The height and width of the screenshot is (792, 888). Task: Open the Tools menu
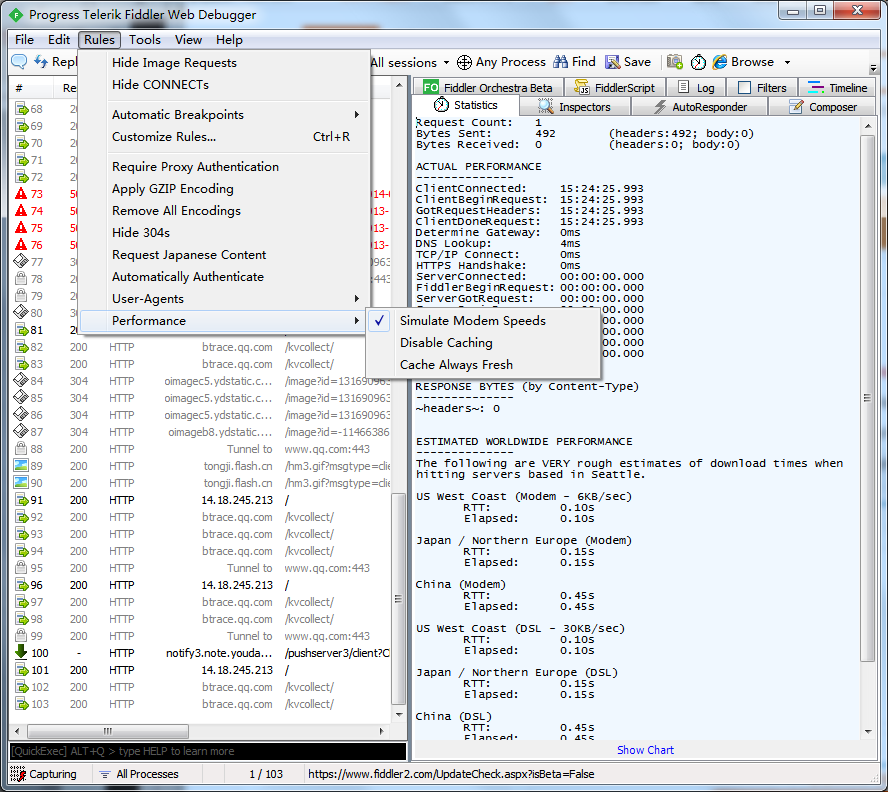coord(144,40)
